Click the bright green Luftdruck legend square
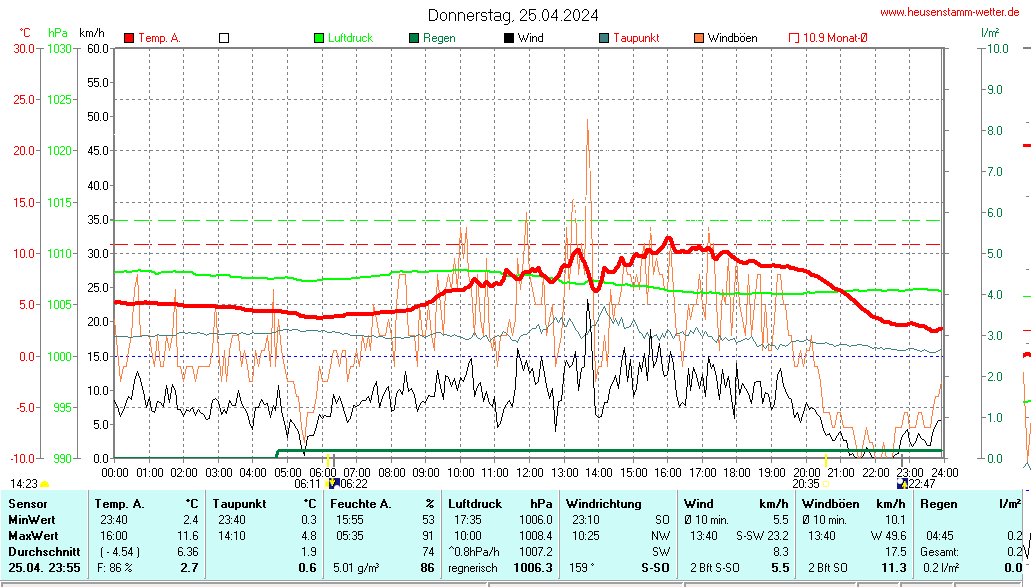Image resolution: width=1034 pixels, height=587 pixels. click(319, 38)
